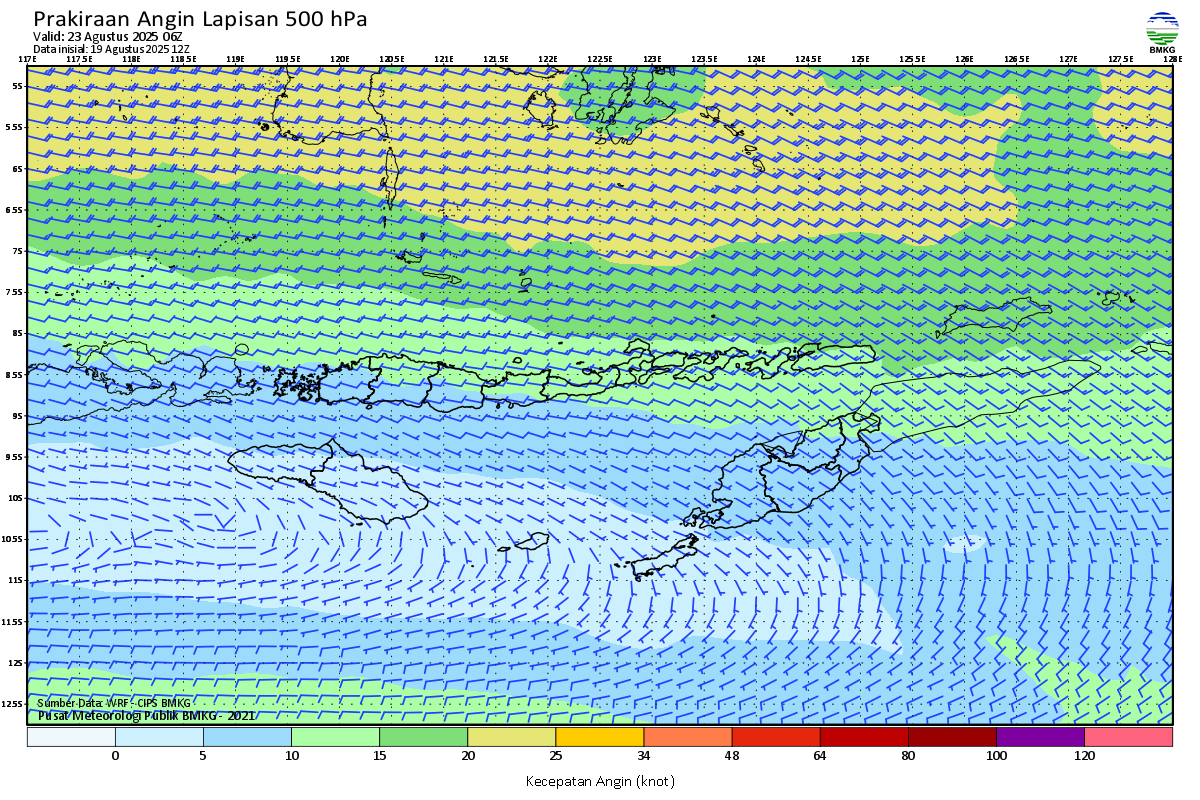The width and height of the screenshot is (1200, 800).
Task: Click the 9S latitude label
Action: (17, 416)
